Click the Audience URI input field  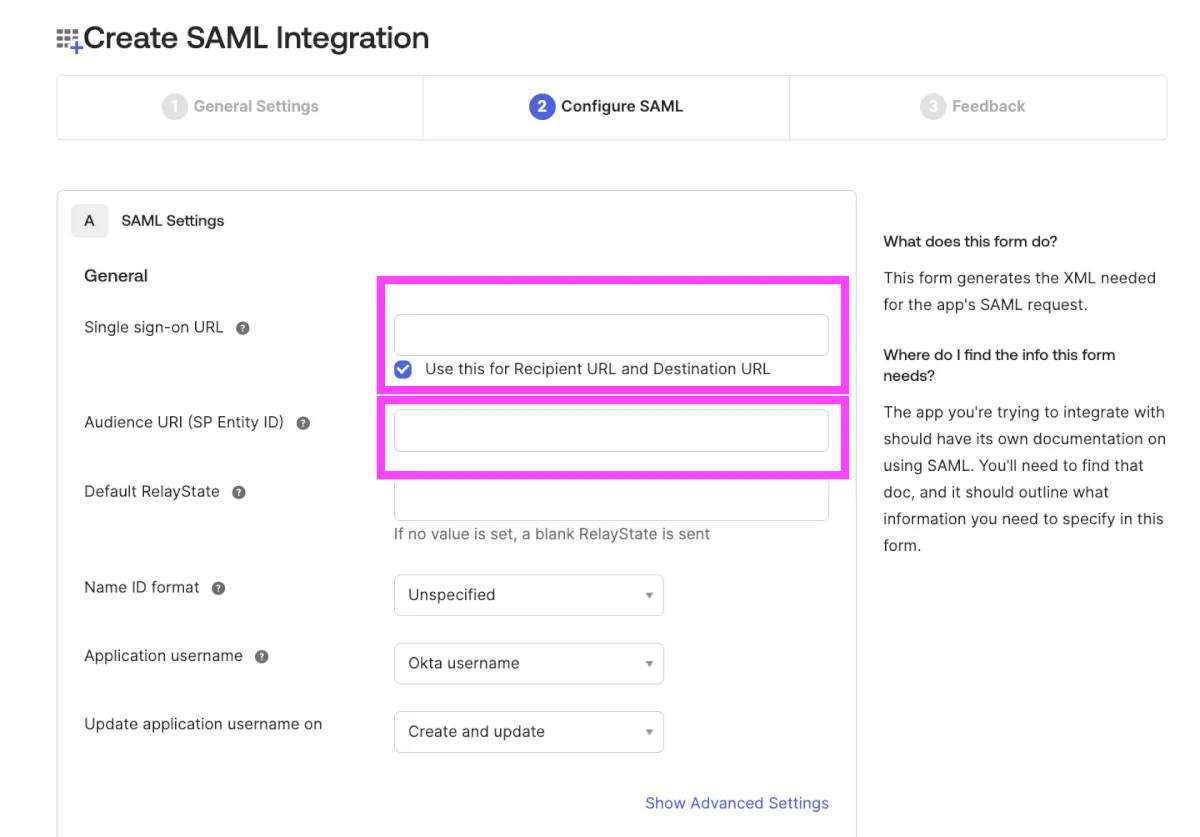tap(611, 431)
